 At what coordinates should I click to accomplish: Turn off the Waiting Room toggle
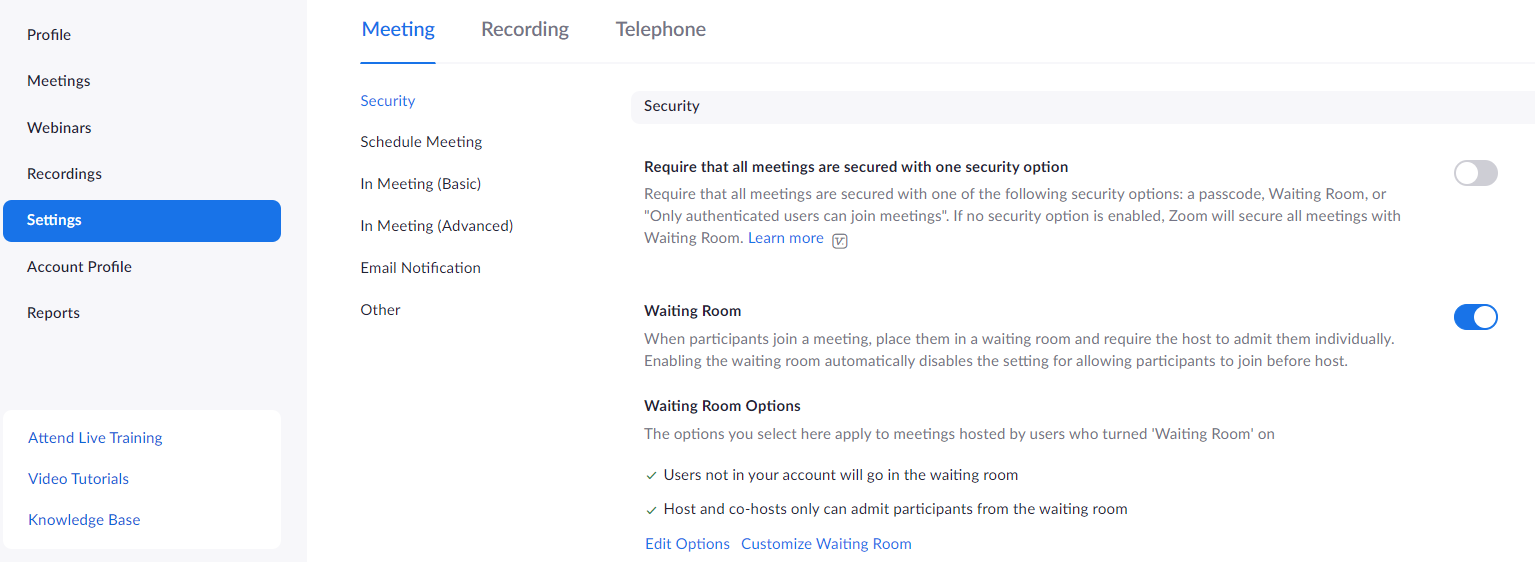1475,317
